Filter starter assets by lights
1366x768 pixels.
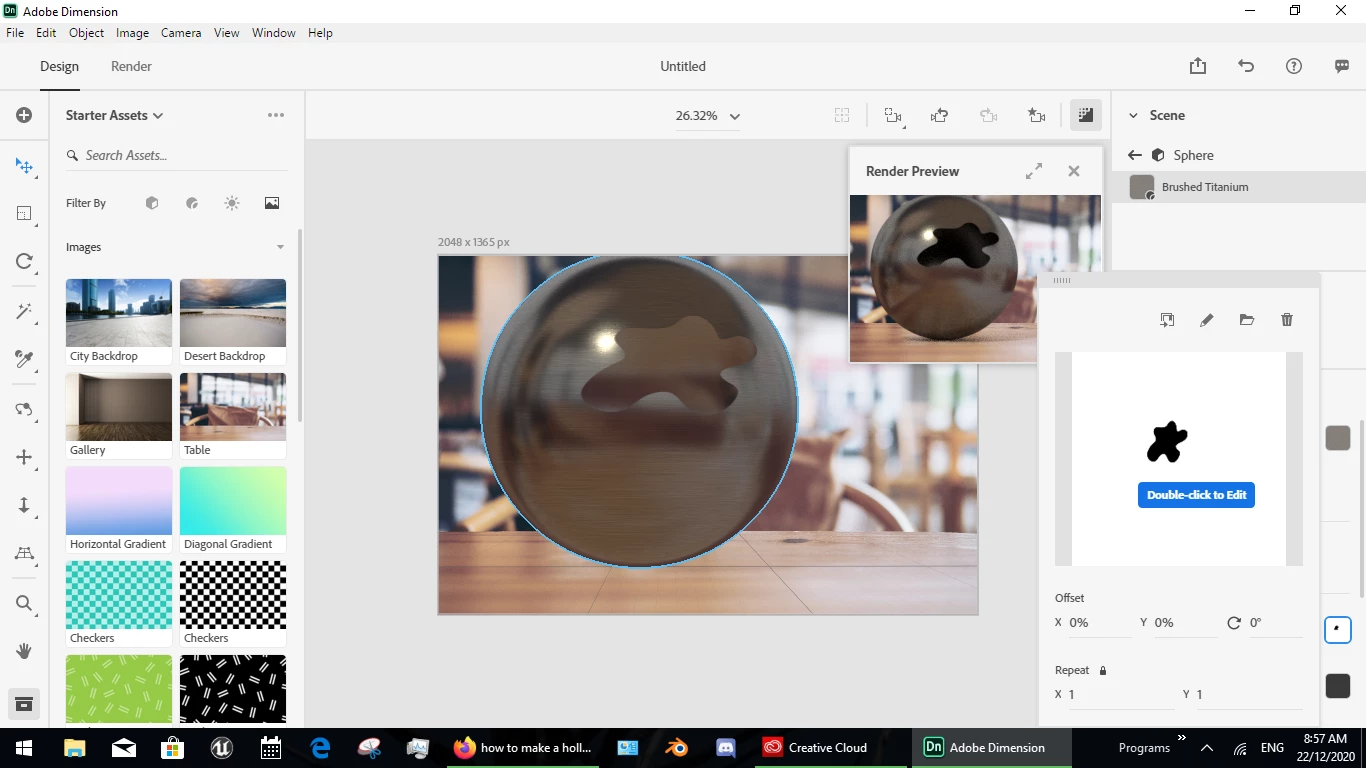click(232, 203)
